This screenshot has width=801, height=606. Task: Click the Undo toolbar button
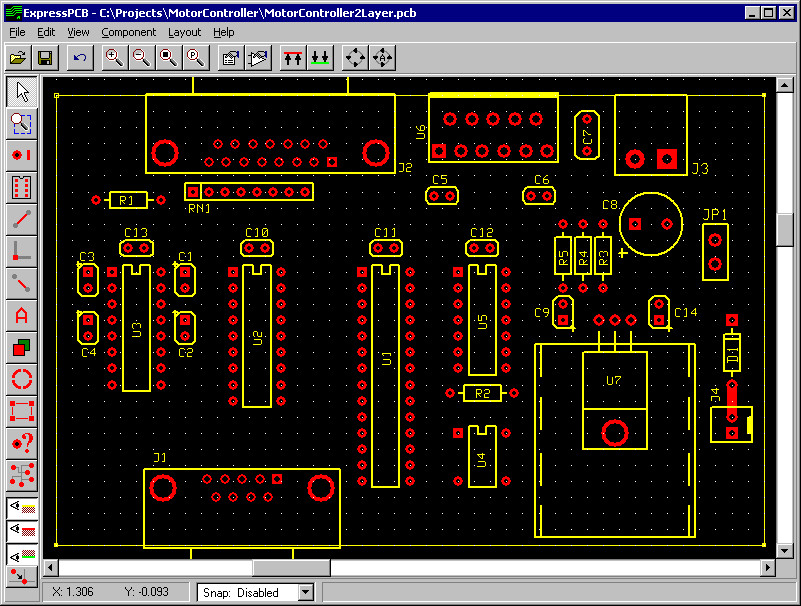coord(80,58)
